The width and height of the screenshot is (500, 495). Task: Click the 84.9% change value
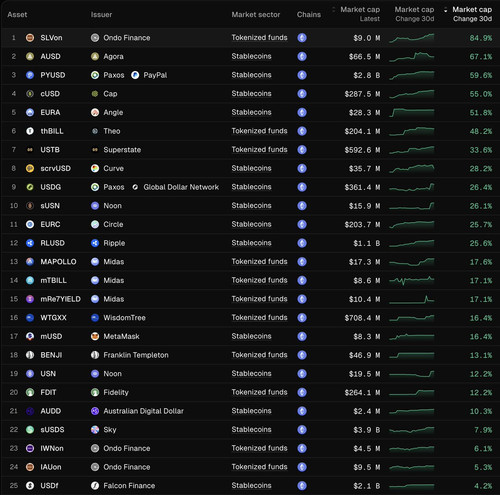tap(481, 38)
